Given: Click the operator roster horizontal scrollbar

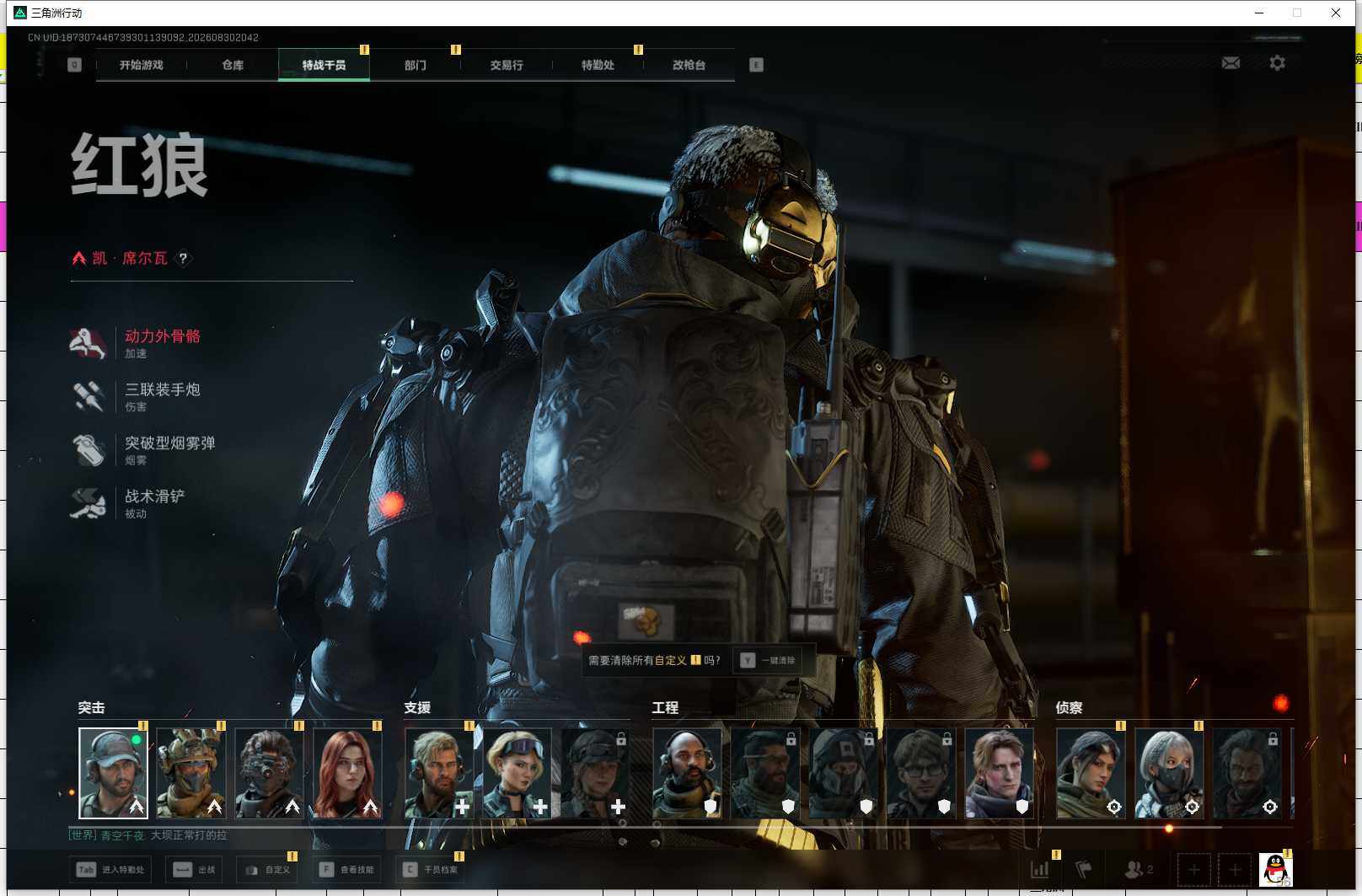Looking at the screenshot, I should (x=646, y=827).
